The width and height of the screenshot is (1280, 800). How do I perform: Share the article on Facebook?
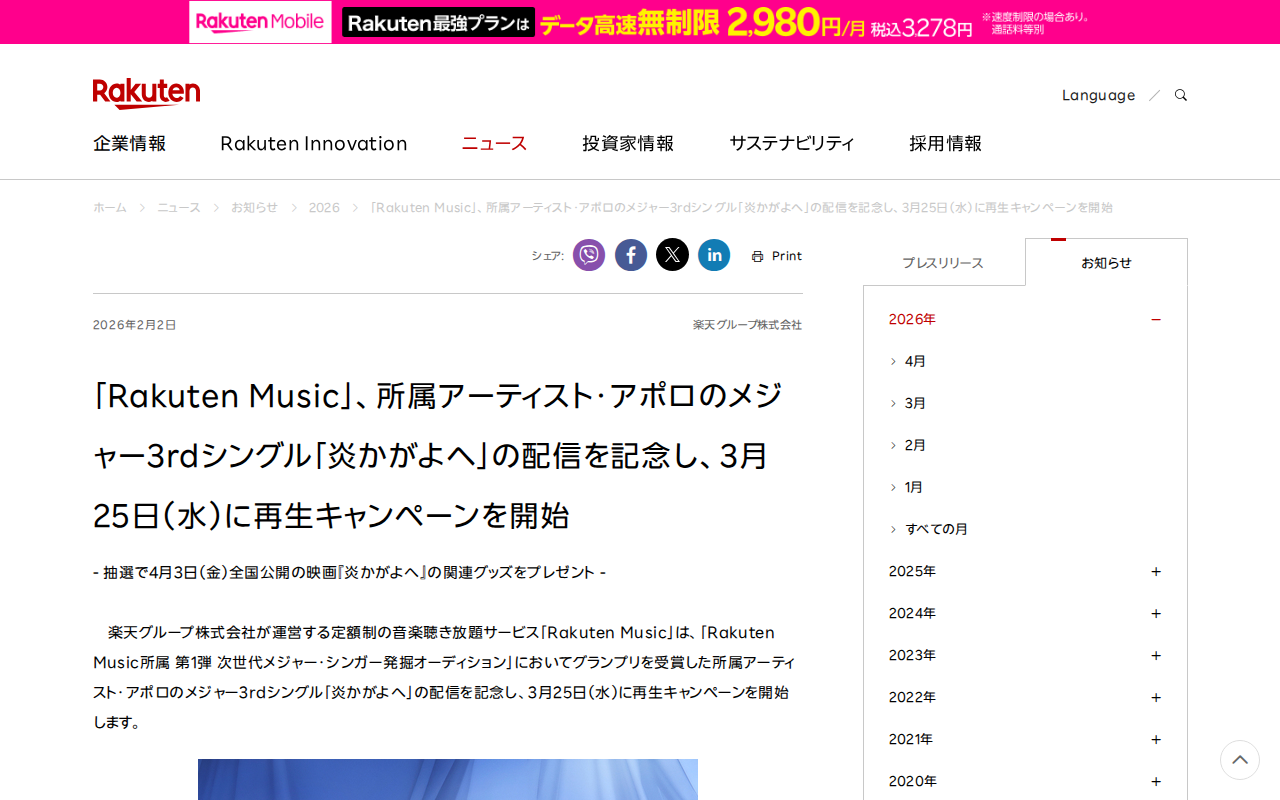tap(630, 255)
